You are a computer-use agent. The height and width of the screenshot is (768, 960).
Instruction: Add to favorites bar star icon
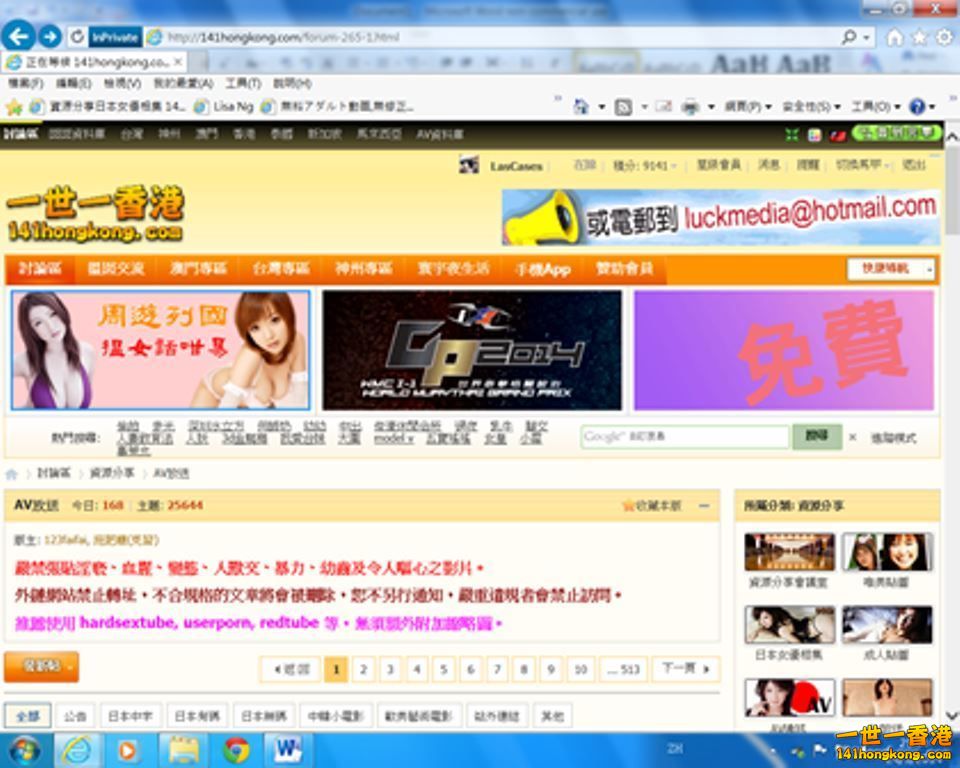pyautogui.click(x=13, y=108)
